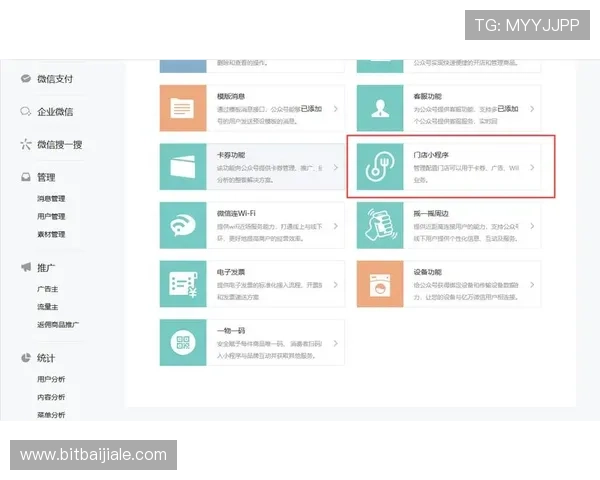Screen dimensions: 600x480
Task: Expand the 设备功能 card arrow
Action: click(532, 285)
